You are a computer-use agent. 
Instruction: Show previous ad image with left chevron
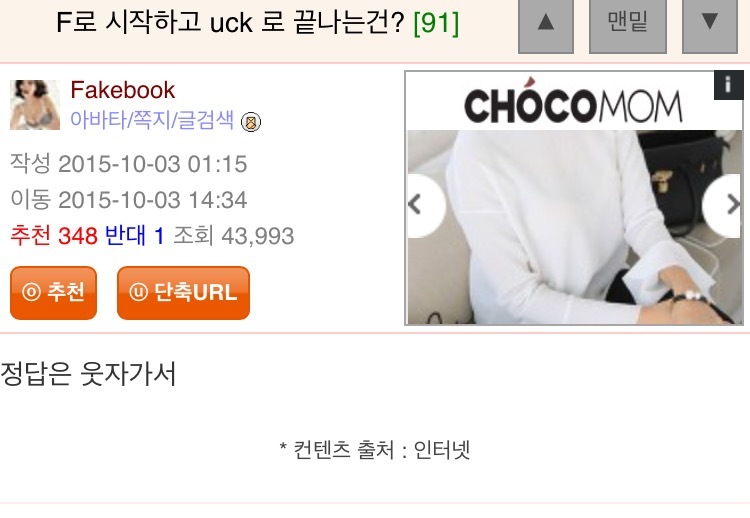424,205
